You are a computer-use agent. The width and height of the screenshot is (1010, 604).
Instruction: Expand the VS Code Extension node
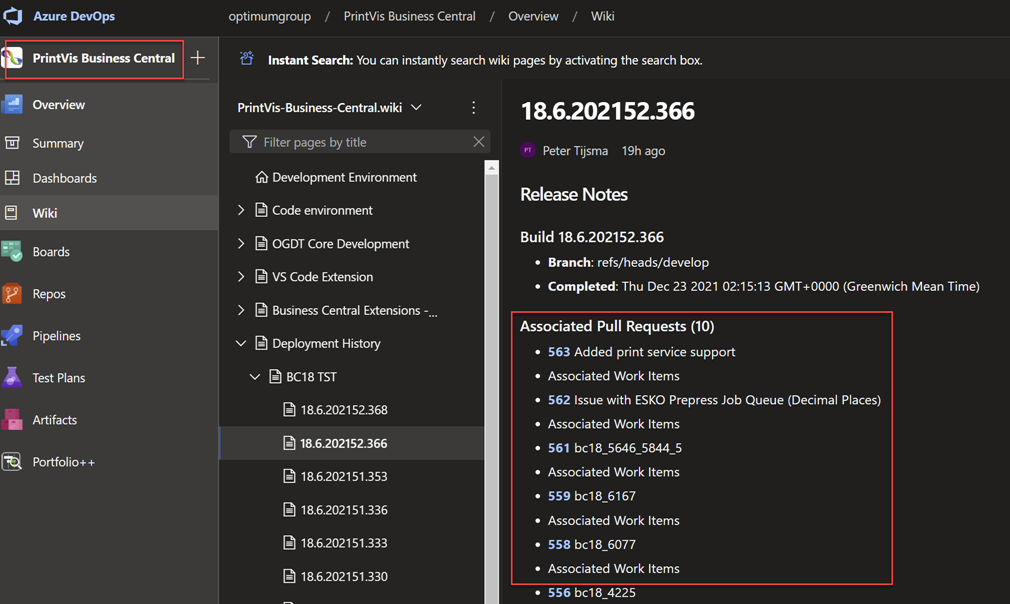(x=241, y=277)
